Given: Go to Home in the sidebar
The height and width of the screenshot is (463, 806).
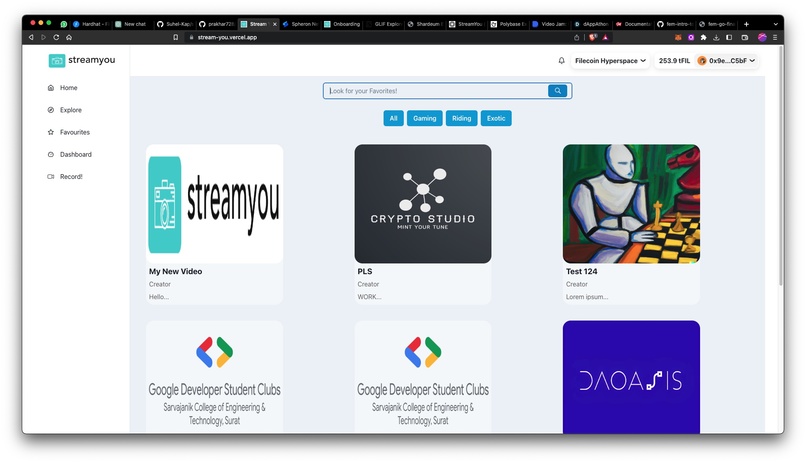Looking at the screenshot, I should (68, 88).
